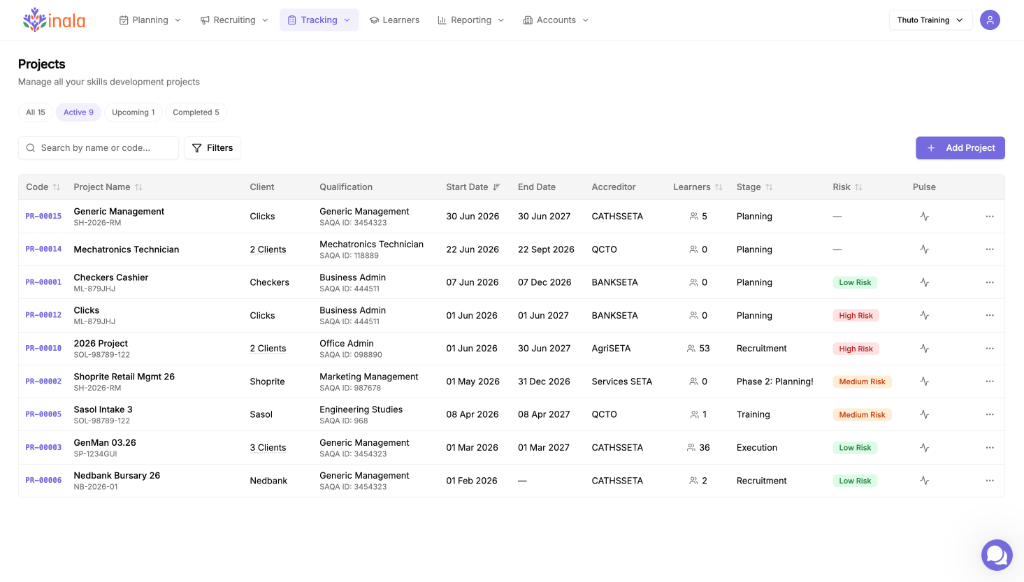
Task: Open project PR-00014 link
Action: pos(43,249)
